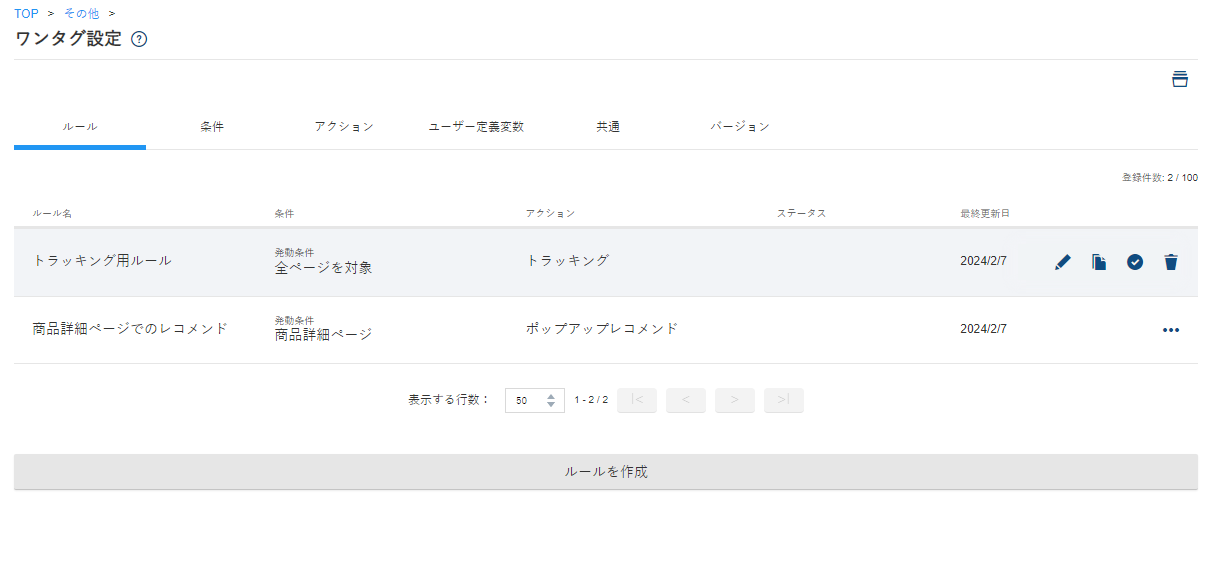Follow the TOP breadcrumb link

tap(26, 14)
